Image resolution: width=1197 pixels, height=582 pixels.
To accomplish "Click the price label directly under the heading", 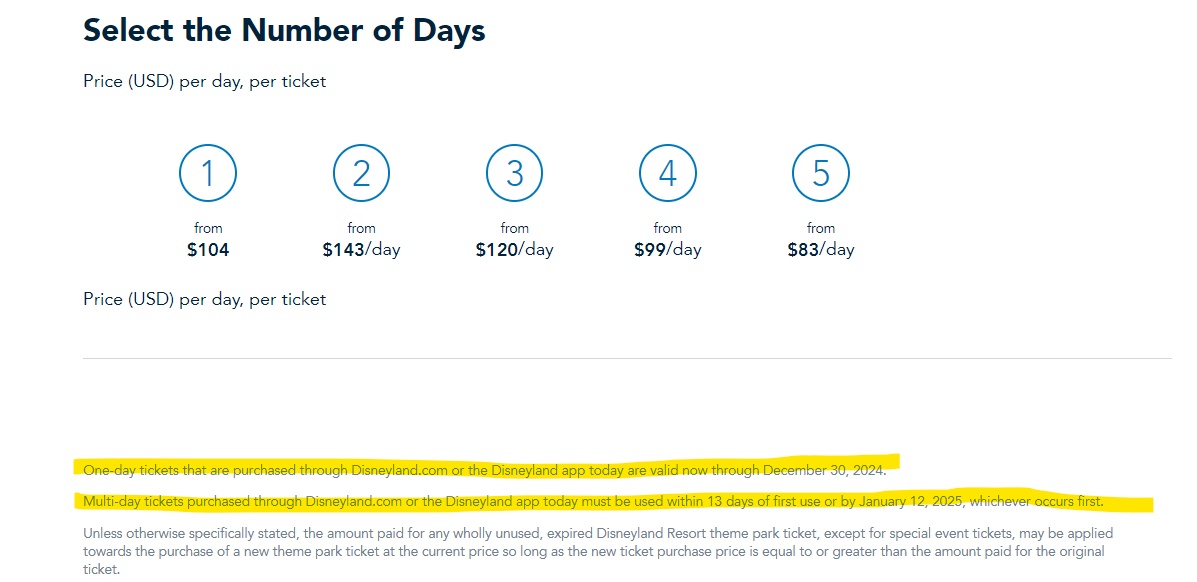I will click(204, 82).
